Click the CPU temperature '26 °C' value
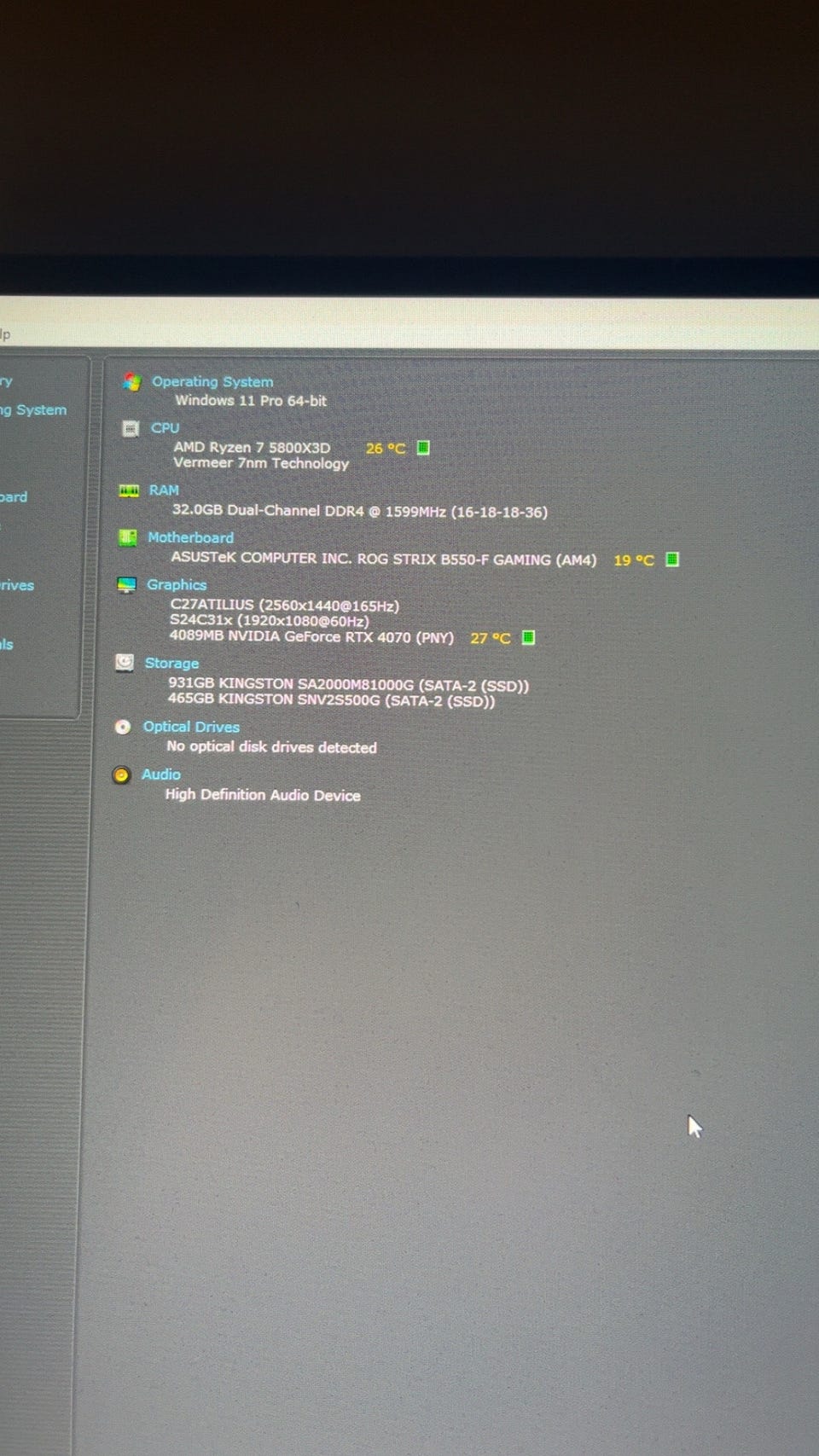This screenshot has width=819, height=1456. 386,448
